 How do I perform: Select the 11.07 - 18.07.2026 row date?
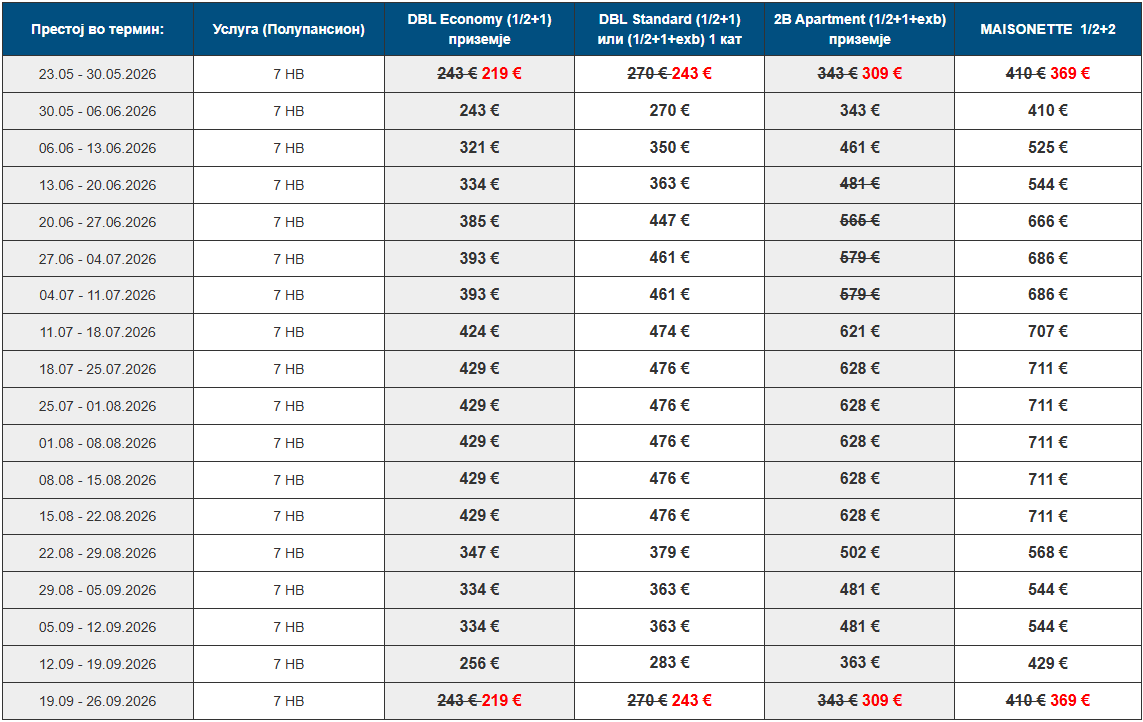(x=98, y=332)
